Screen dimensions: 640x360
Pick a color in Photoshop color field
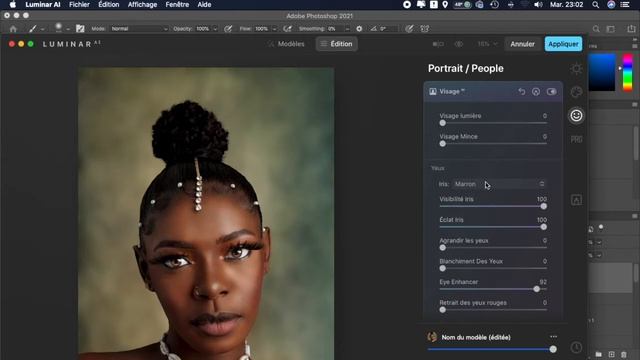(602, 72)
